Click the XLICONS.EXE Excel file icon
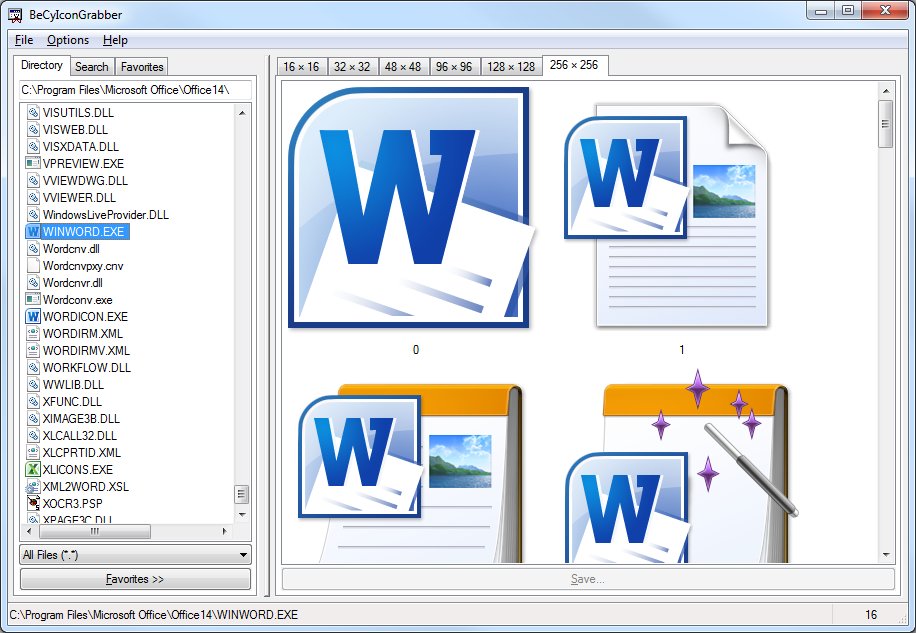This screenshot has width=916, height=633. pos(33,469)
